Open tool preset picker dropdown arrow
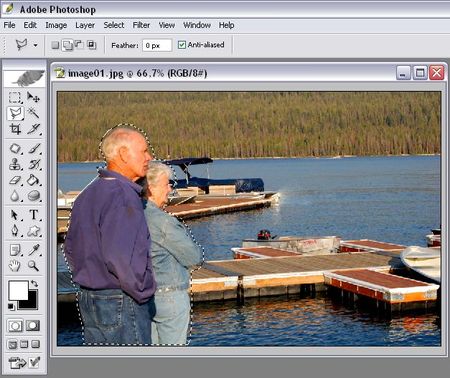Viewport: 450px width, 378px height. click(x=35, y=45)
